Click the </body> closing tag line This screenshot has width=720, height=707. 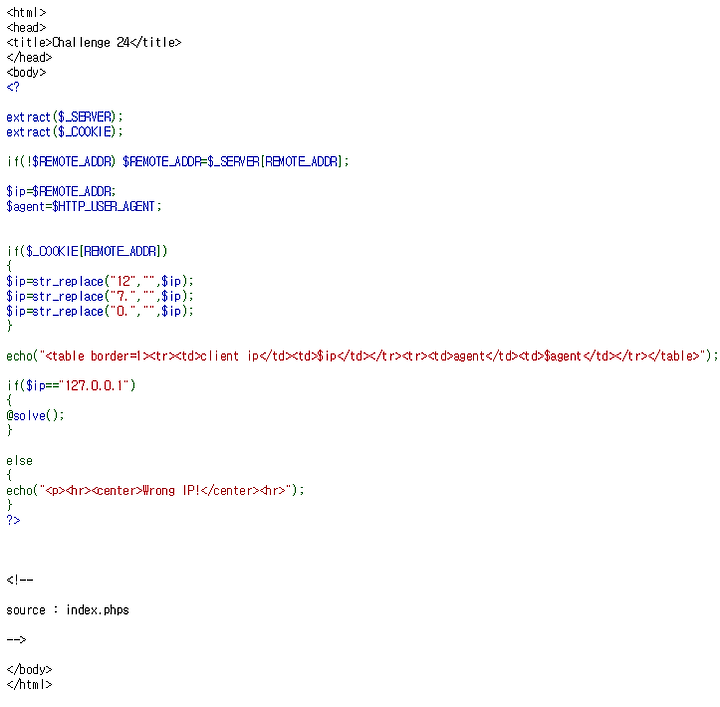(x=29, y=669)
